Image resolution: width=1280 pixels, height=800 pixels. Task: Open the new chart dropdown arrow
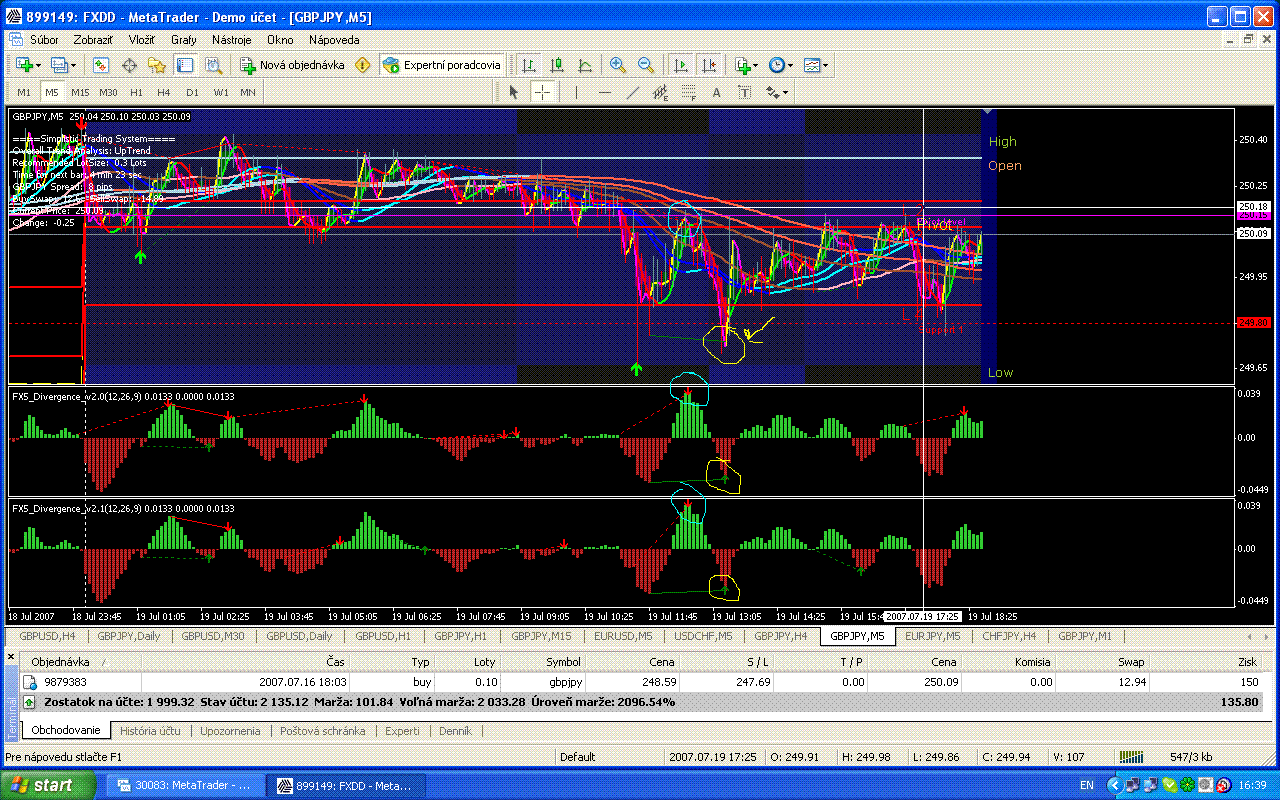(38, 65)
